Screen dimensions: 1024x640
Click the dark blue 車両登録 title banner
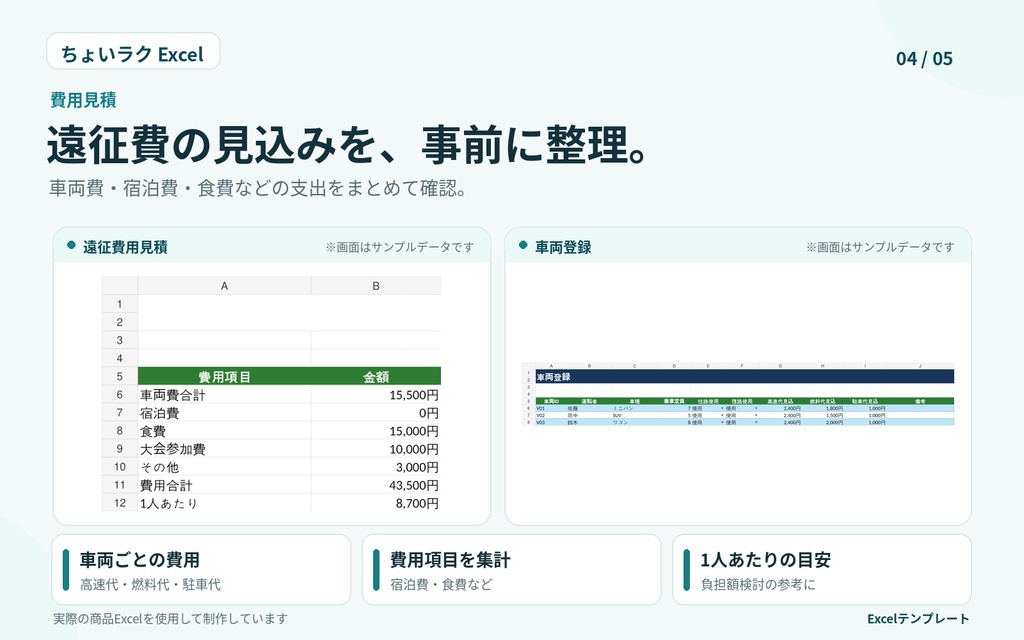tap(744, 376)
